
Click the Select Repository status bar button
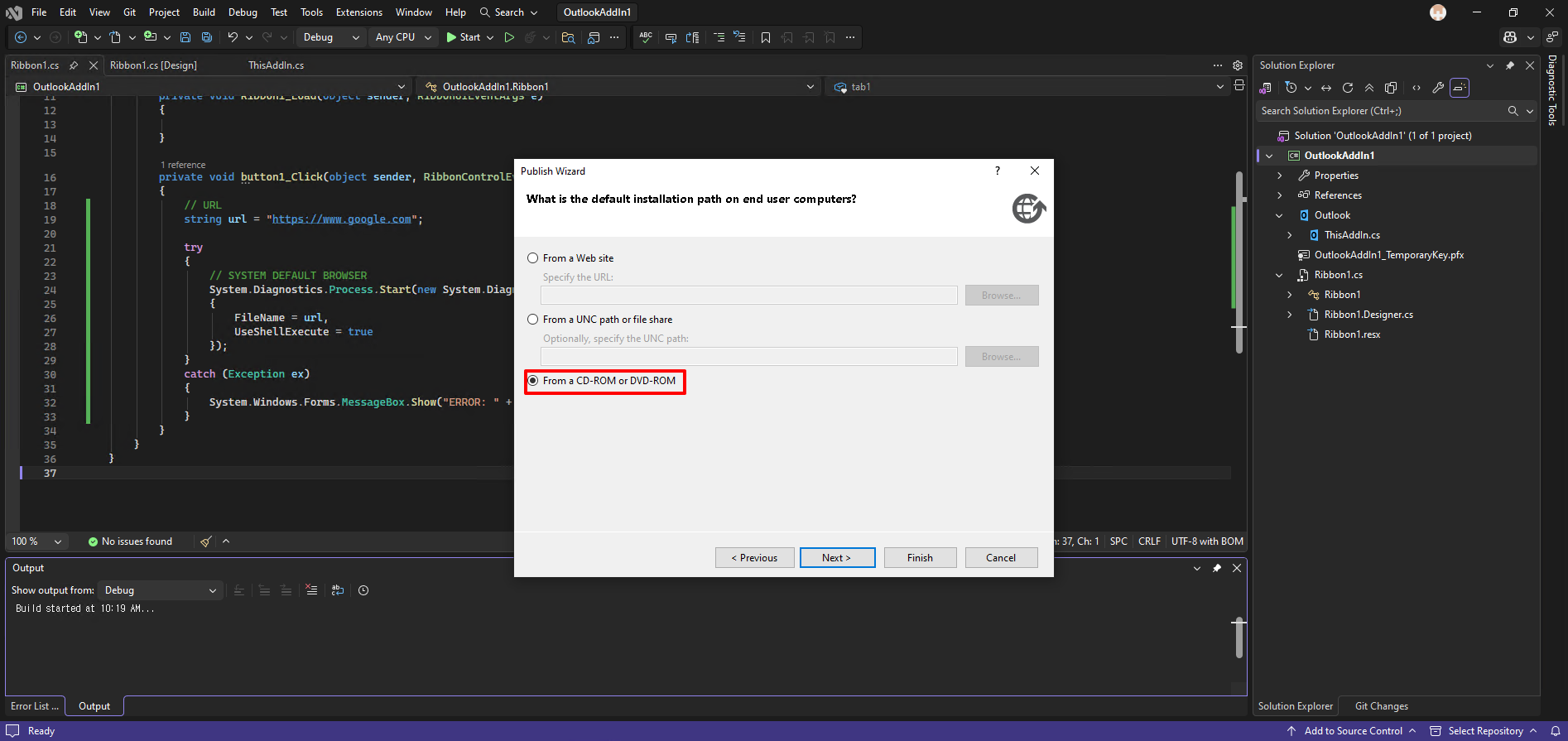(x=1483, y=731)
